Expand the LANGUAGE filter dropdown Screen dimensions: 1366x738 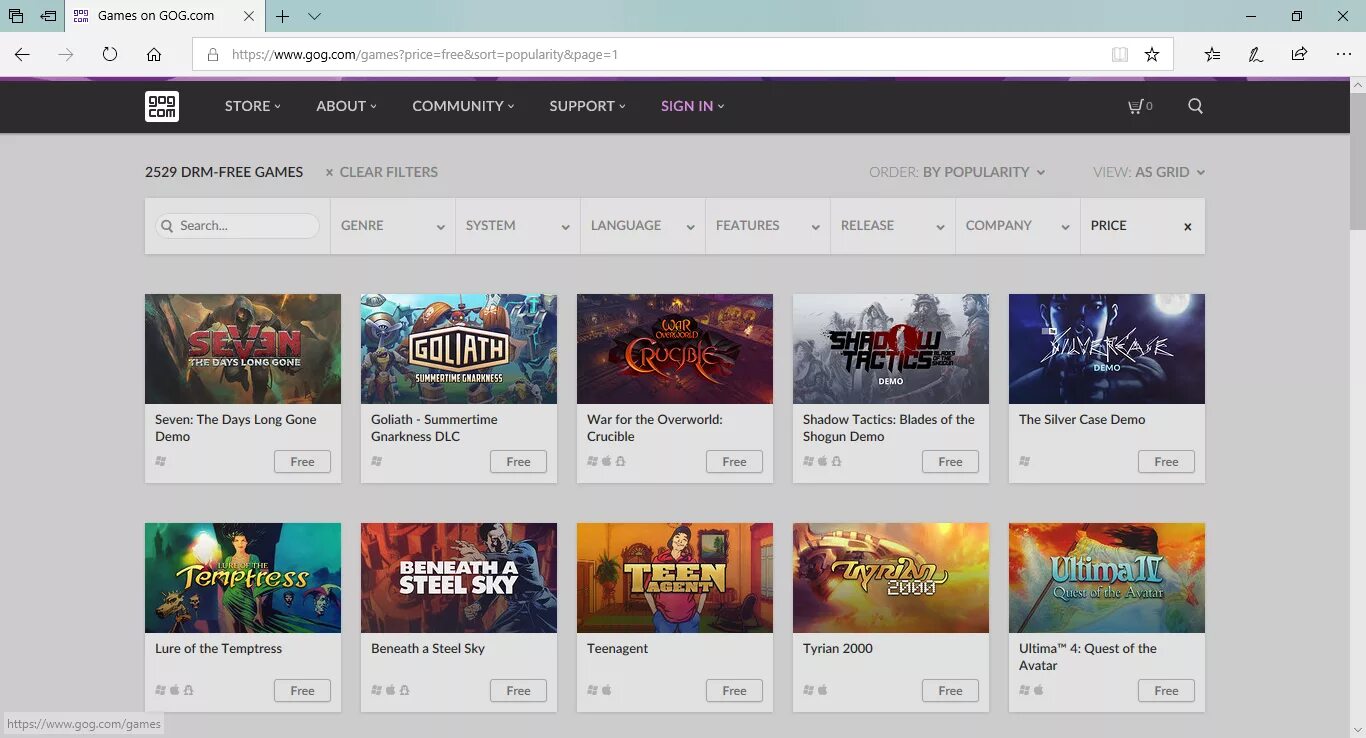[643, 226]
